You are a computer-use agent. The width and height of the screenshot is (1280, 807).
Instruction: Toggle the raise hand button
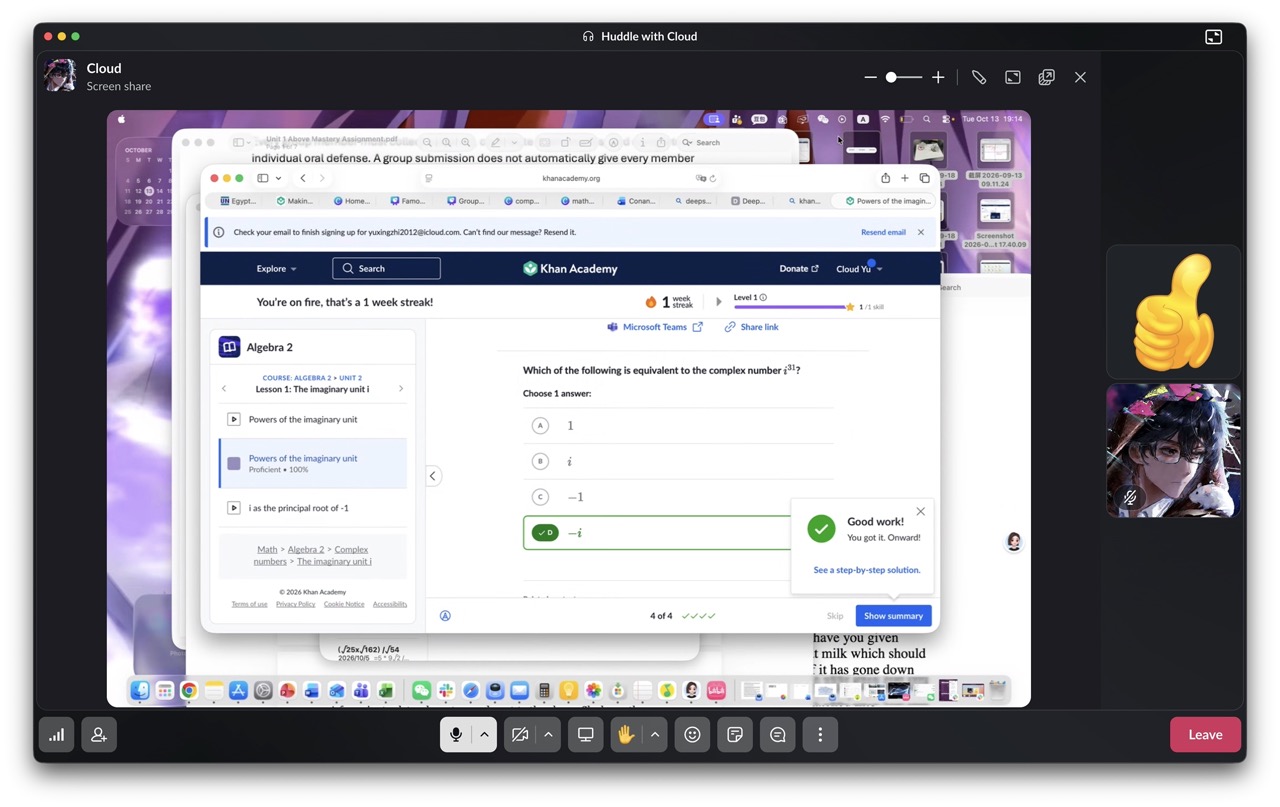click(626, 735)
